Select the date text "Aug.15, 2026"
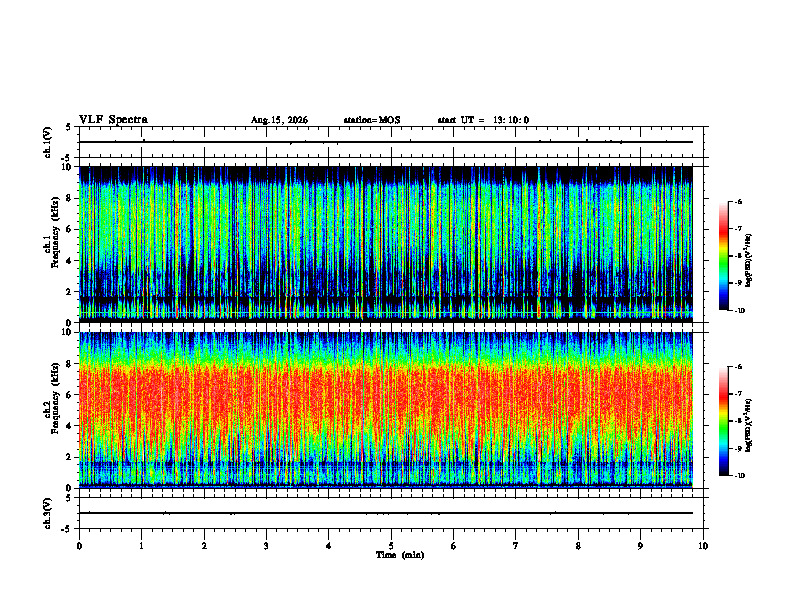Viewport: 792px width, 612px height. tap(279, 120)
